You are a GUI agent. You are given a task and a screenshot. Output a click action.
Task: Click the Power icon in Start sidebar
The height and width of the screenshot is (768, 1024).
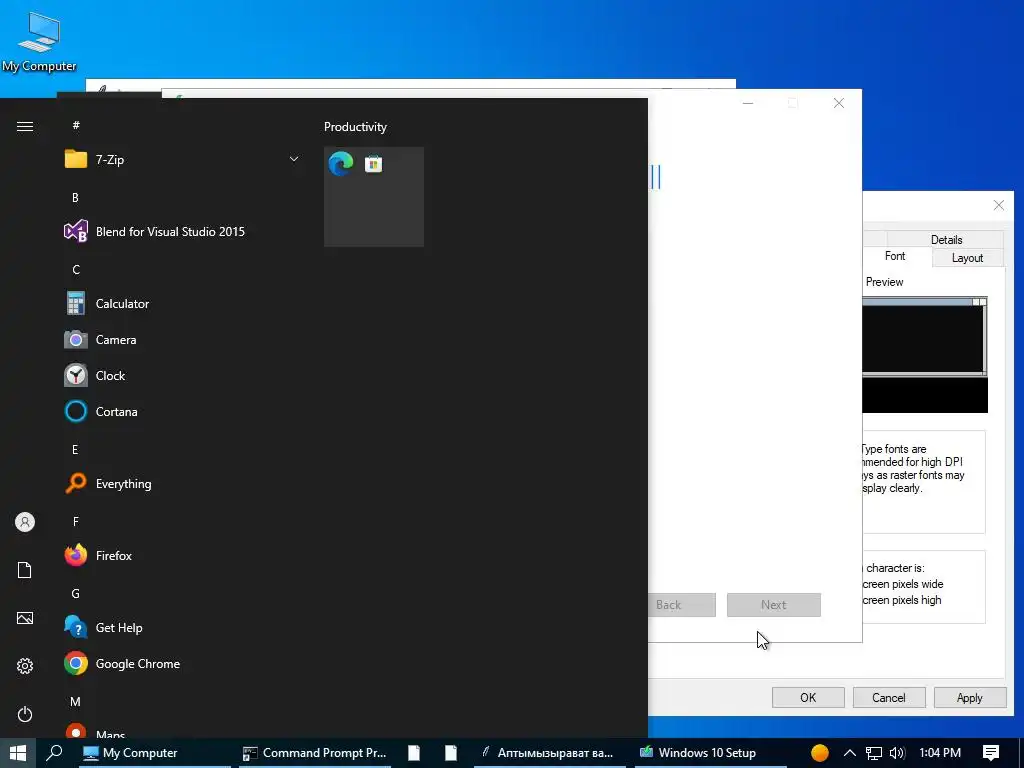pyautogui.click(x=25, y=714)
